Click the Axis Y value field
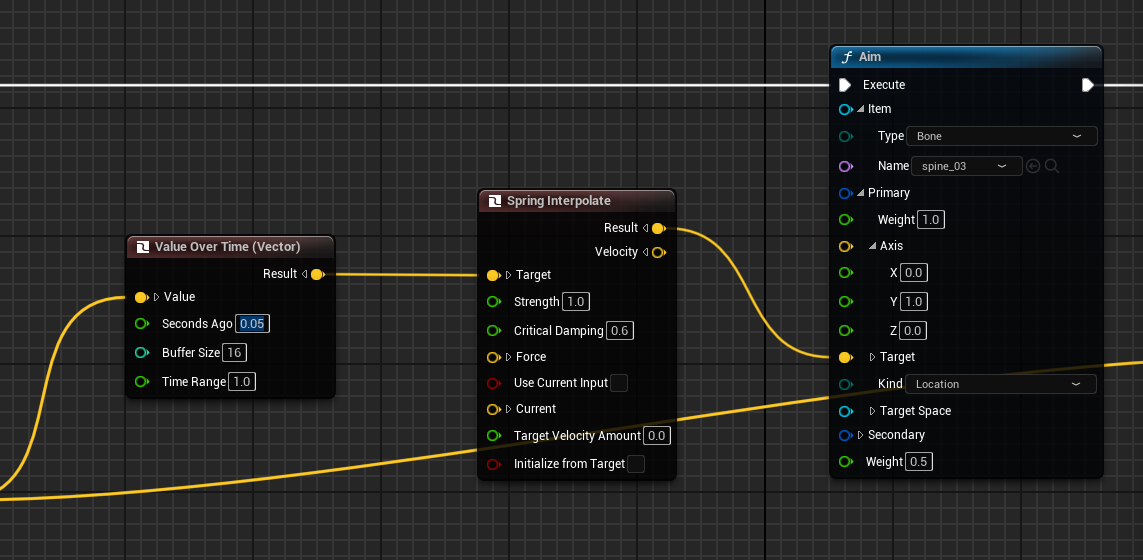The width and height of the screenshot is (1143, 560). (x=913, y=301)
